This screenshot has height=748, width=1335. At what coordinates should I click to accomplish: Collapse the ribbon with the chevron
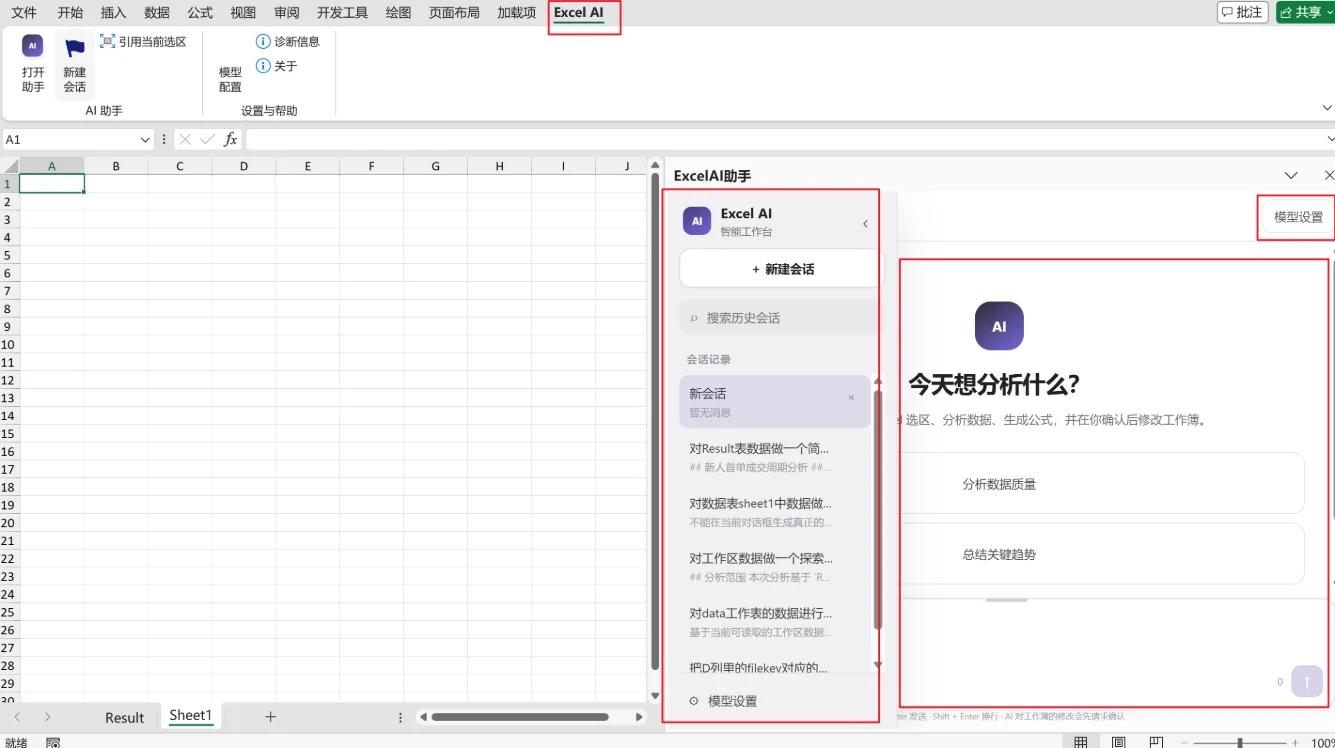1327,108
